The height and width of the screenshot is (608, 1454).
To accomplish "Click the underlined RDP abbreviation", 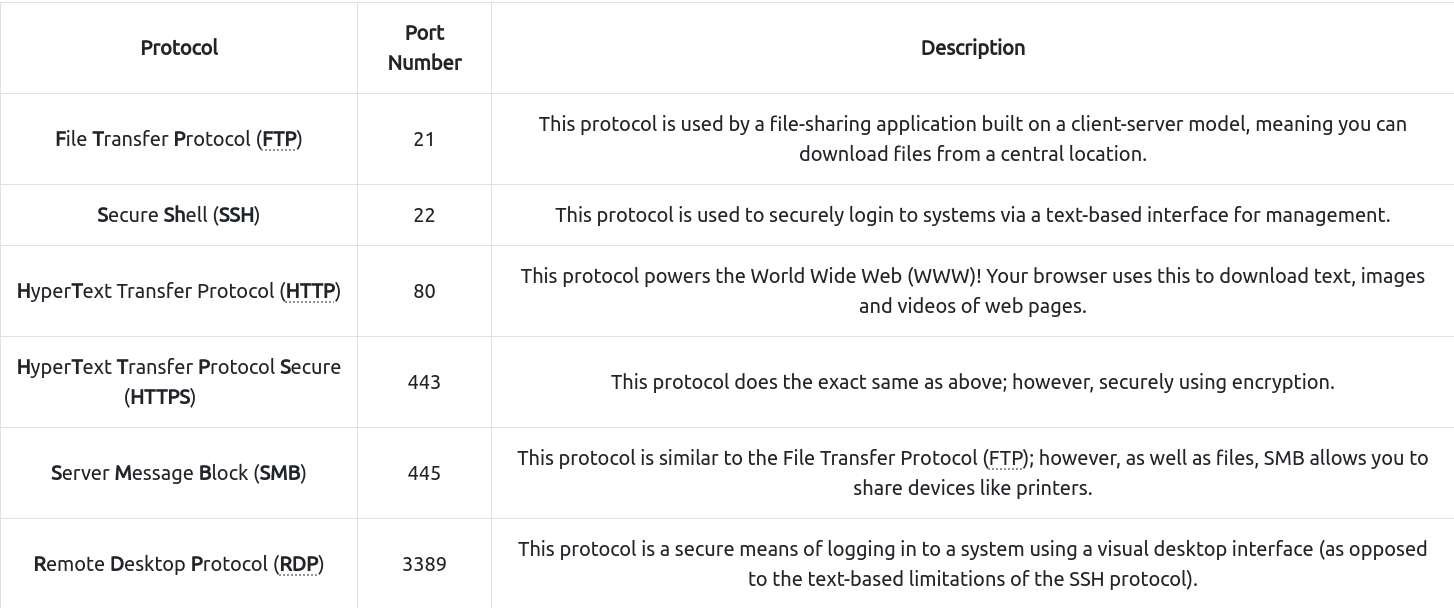I will point(298,564).
